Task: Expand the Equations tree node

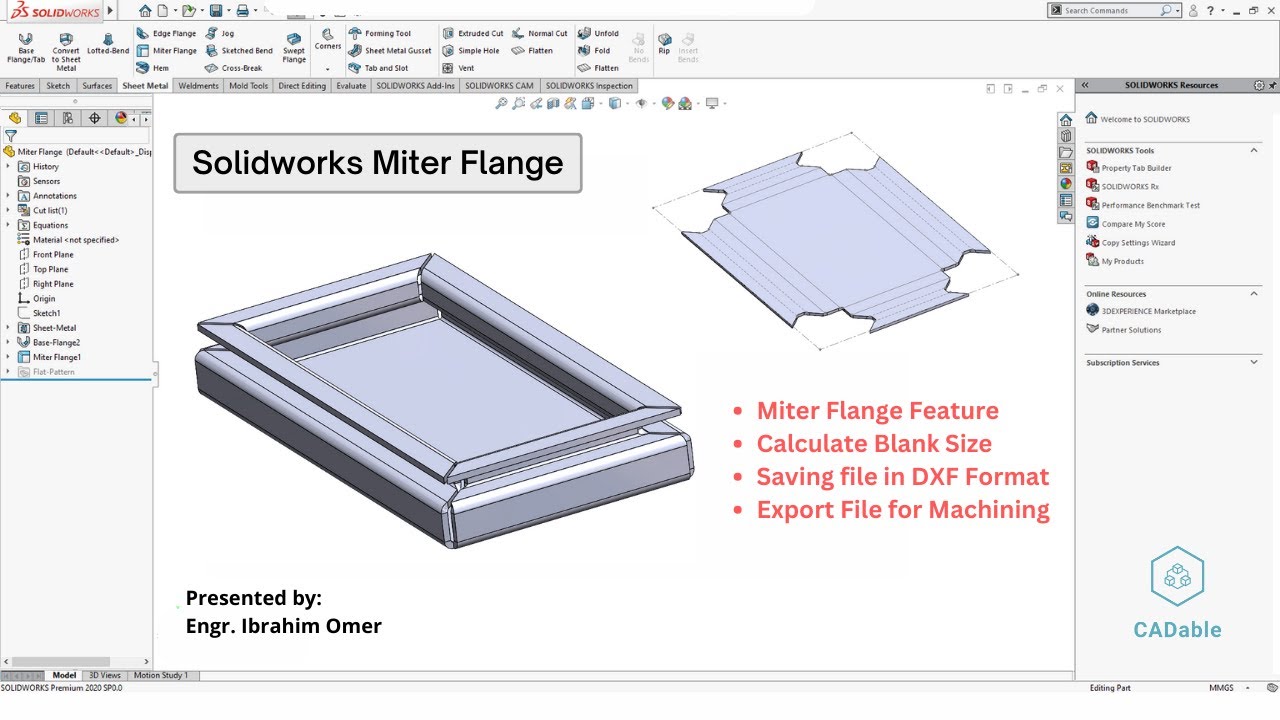Action: point(9,225)
